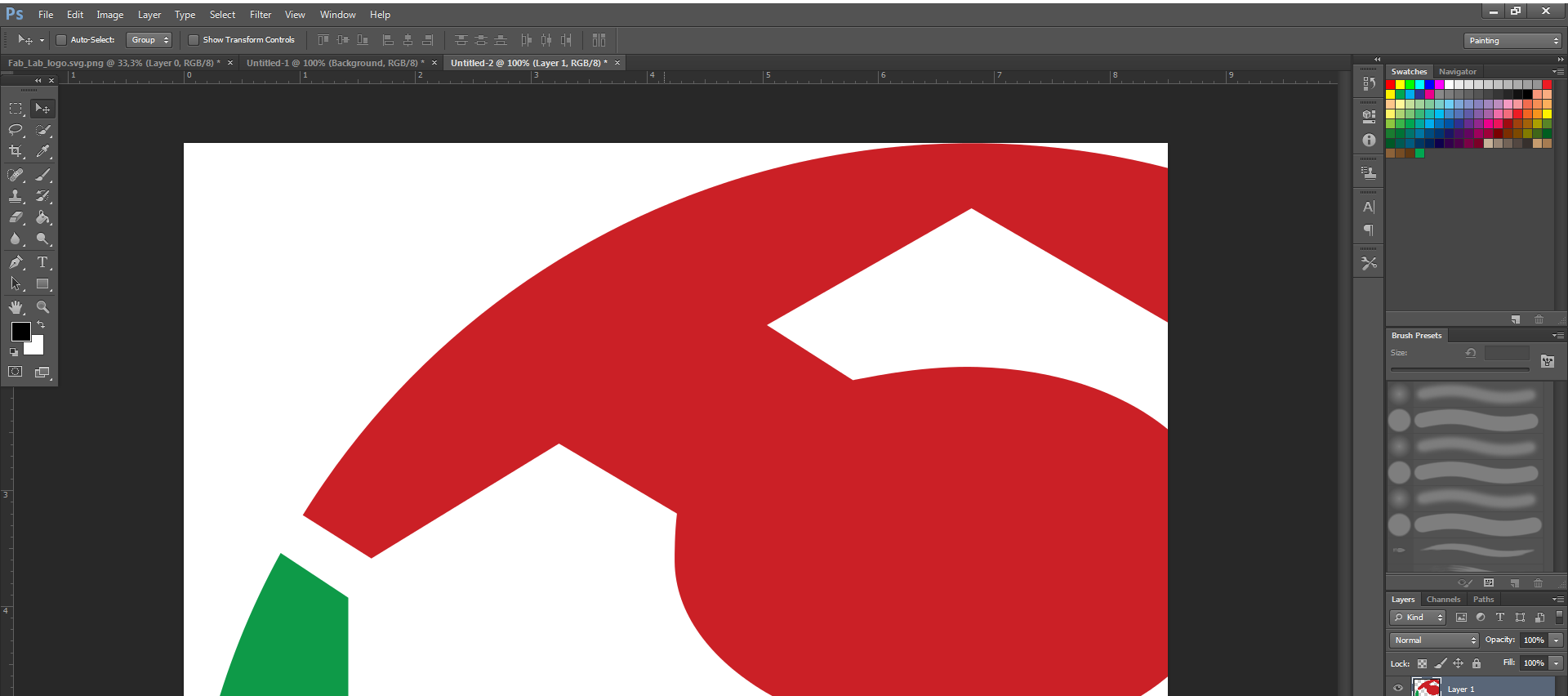Image resolution: width=1568 pixels, height=696 pixels.
Task: Switch to the Navigator tab
Action: click(1458, 72)
